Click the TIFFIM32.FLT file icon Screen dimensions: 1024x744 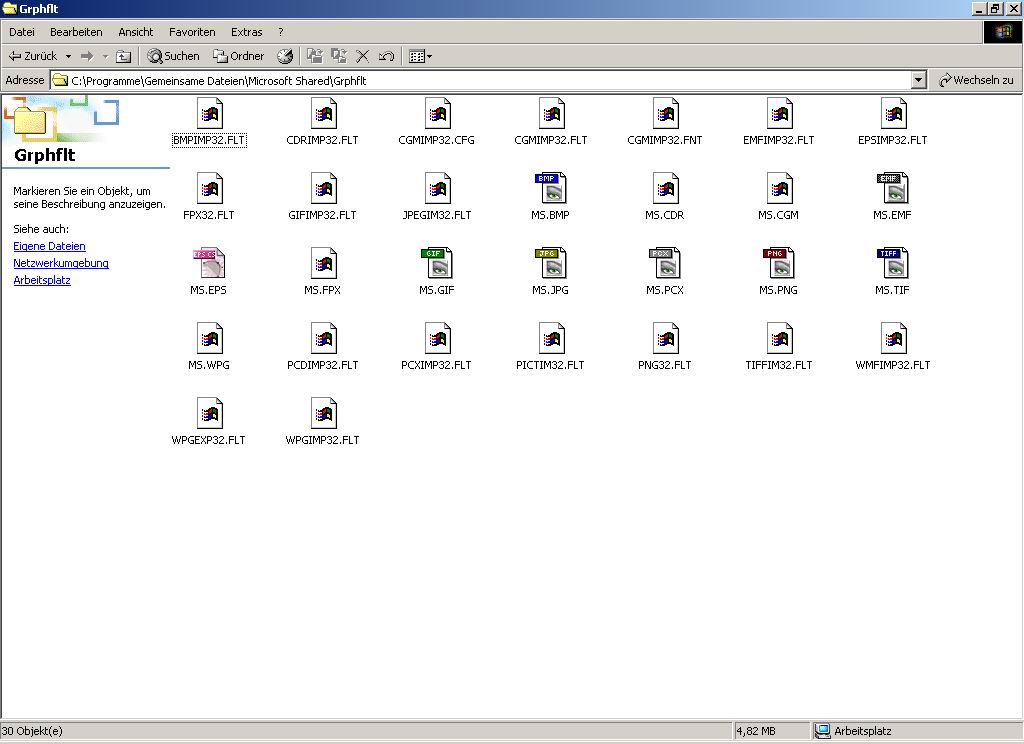(x=779, y=339)
